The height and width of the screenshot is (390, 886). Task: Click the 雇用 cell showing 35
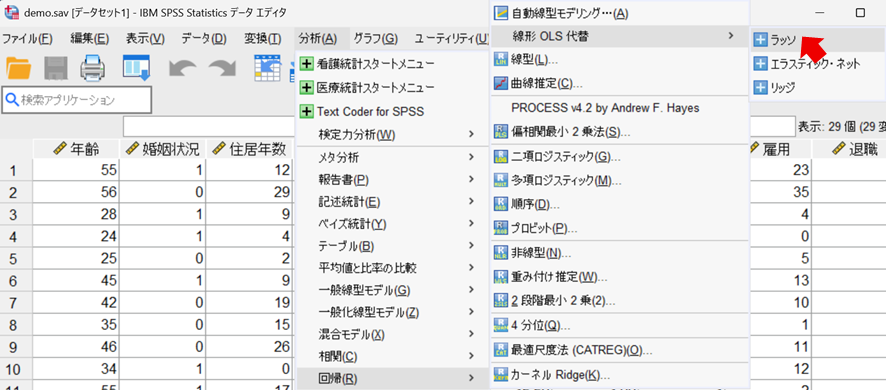pos(780,193)
